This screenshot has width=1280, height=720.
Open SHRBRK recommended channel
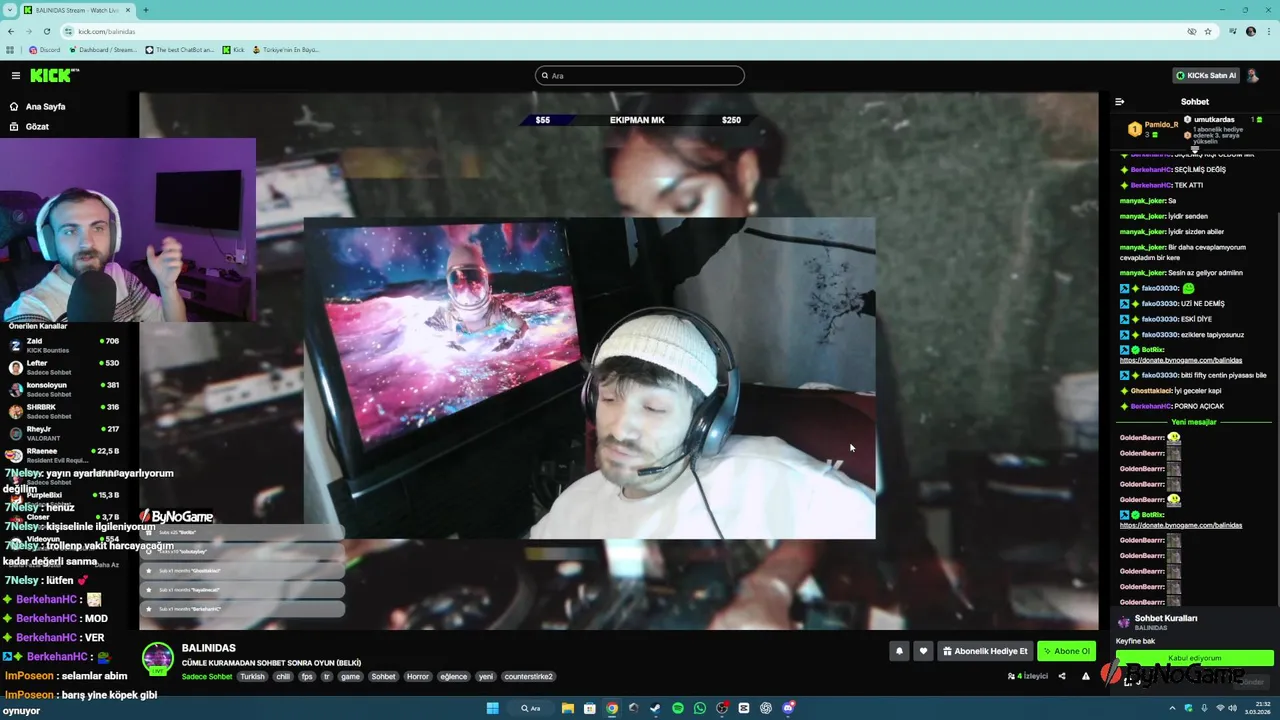64,411
